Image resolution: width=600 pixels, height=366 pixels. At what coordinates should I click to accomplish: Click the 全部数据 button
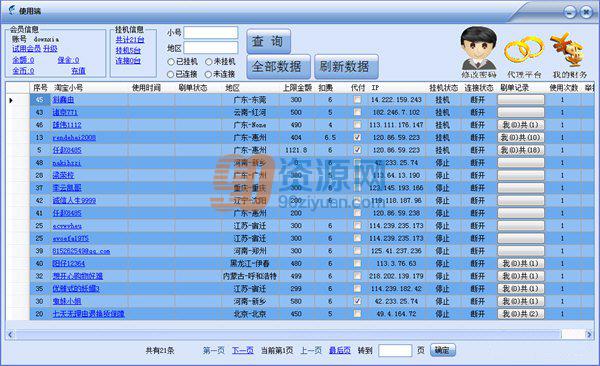point(276,67)
